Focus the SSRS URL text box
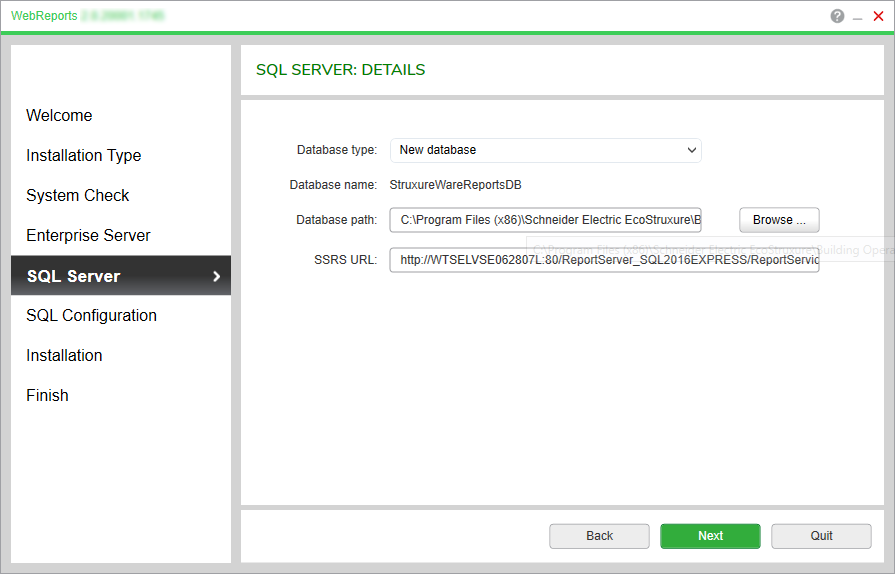Viewport: 895px width, 574px height. 604,260
